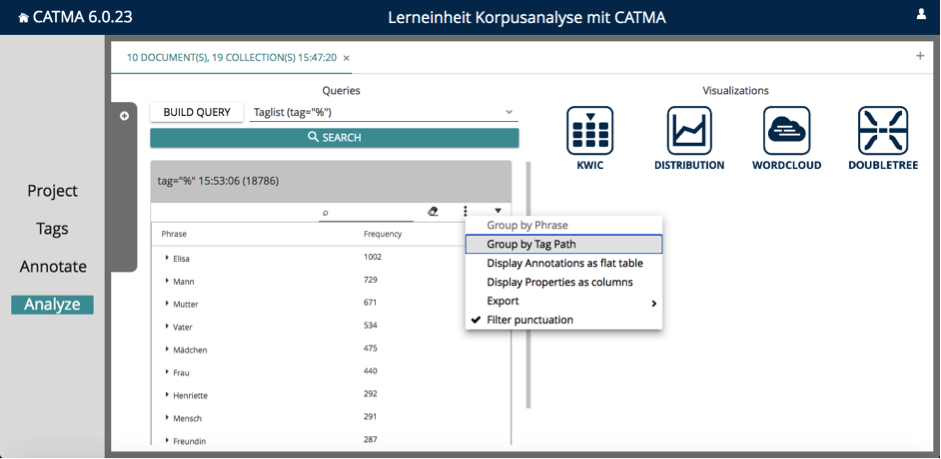Click the results filter input field
The image size is (941, 459).
(365, 212)
